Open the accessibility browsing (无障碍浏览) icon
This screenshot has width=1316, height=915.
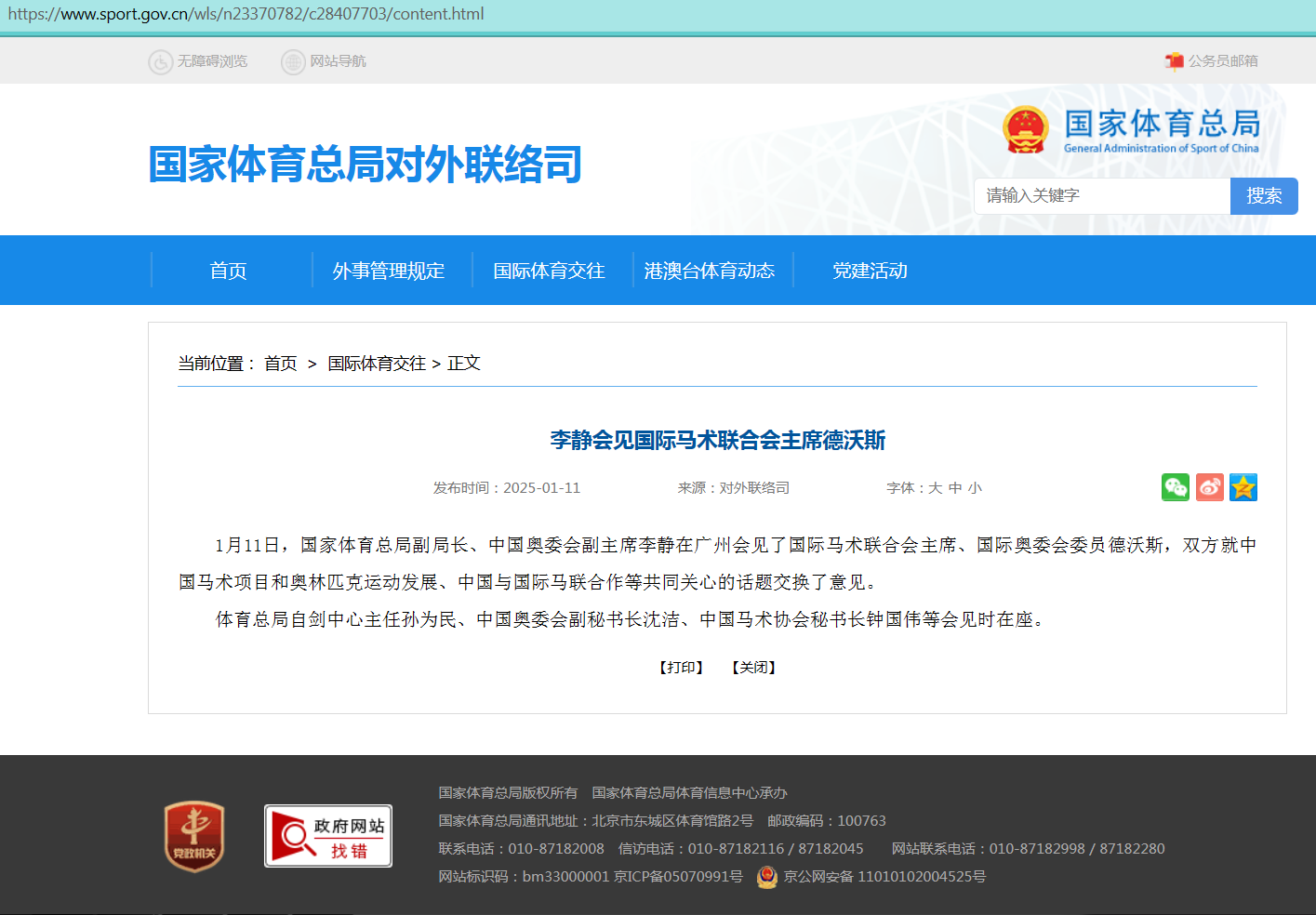coord(161,61)
